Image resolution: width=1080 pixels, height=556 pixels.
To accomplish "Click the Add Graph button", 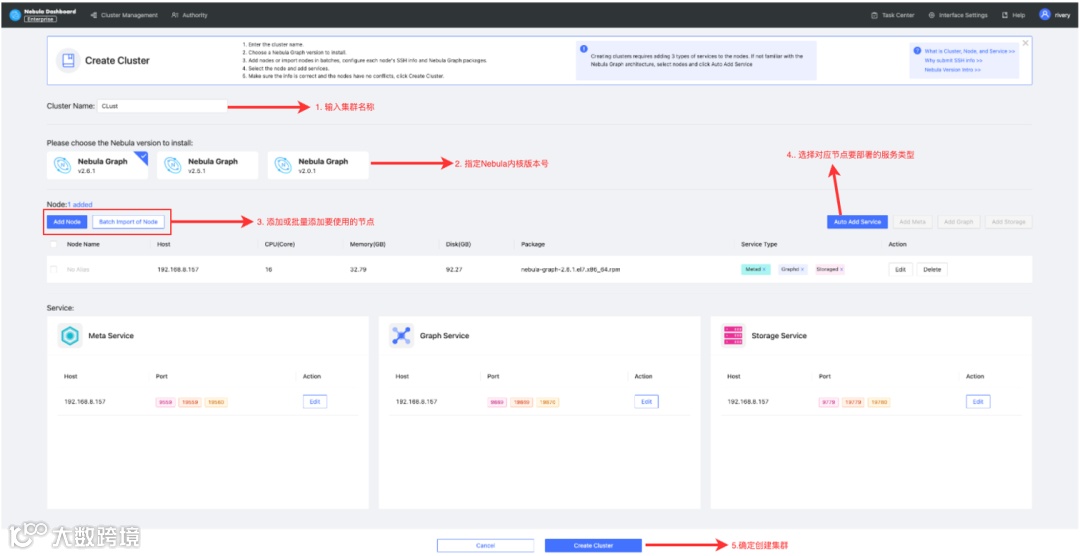I will [x=958, y=222].
